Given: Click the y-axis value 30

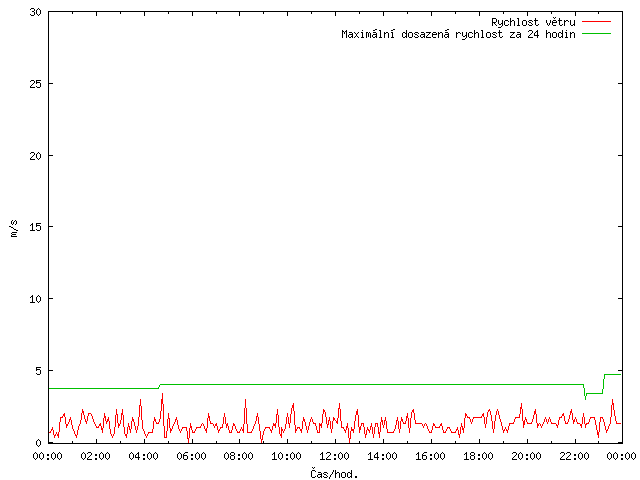Looking at the screenshot, I should 36,12.
